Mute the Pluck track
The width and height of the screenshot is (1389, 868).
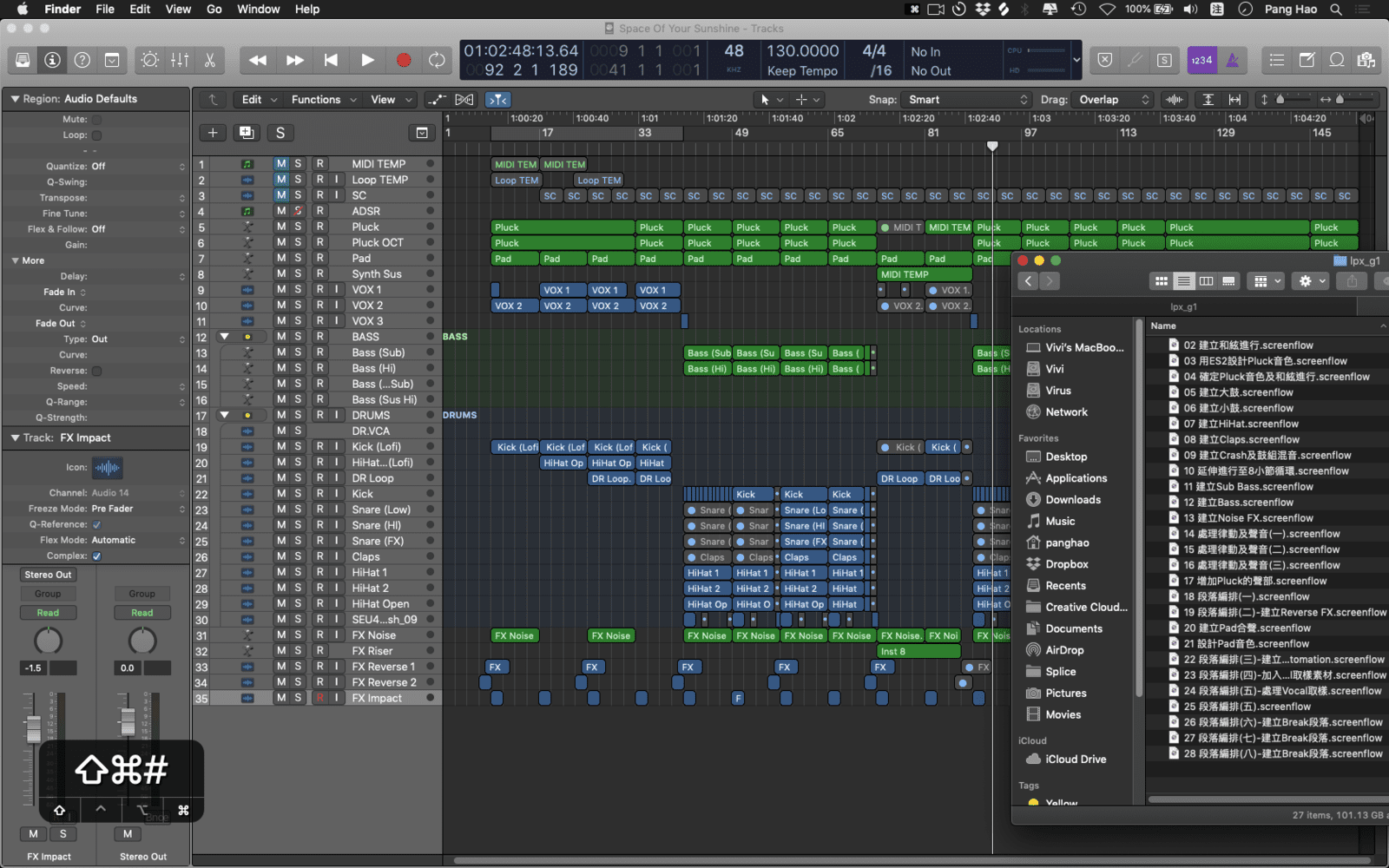(281, 227)
